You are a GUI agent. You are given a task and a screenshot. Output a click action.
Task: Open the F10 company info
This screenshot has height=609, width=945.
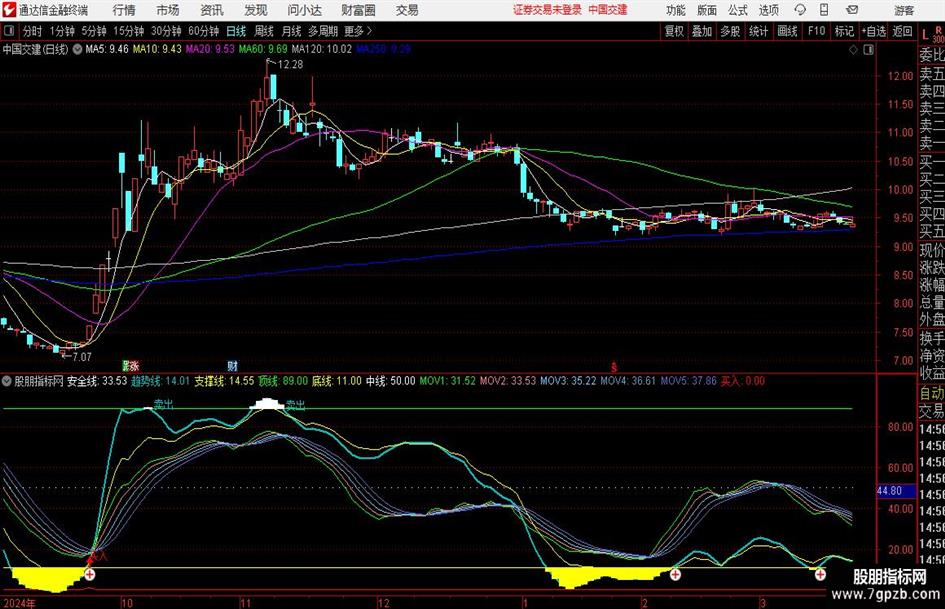click(x=816, y=31)
